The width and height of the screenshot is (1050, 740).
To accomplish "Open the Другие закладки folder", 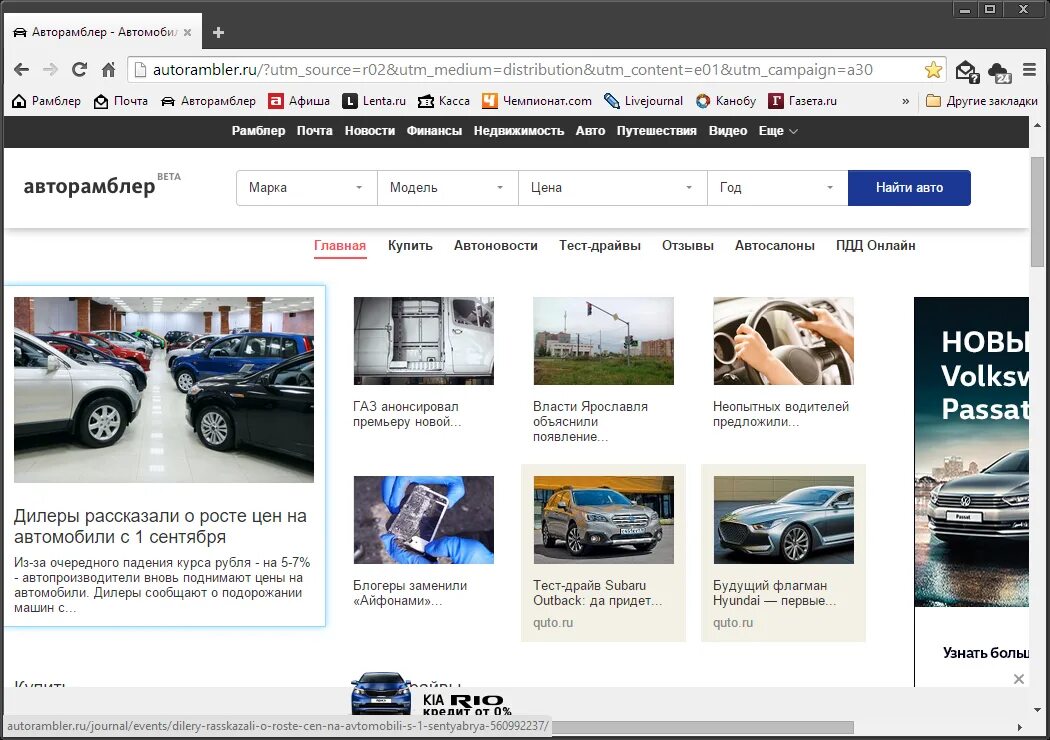I will pos(982,101).
